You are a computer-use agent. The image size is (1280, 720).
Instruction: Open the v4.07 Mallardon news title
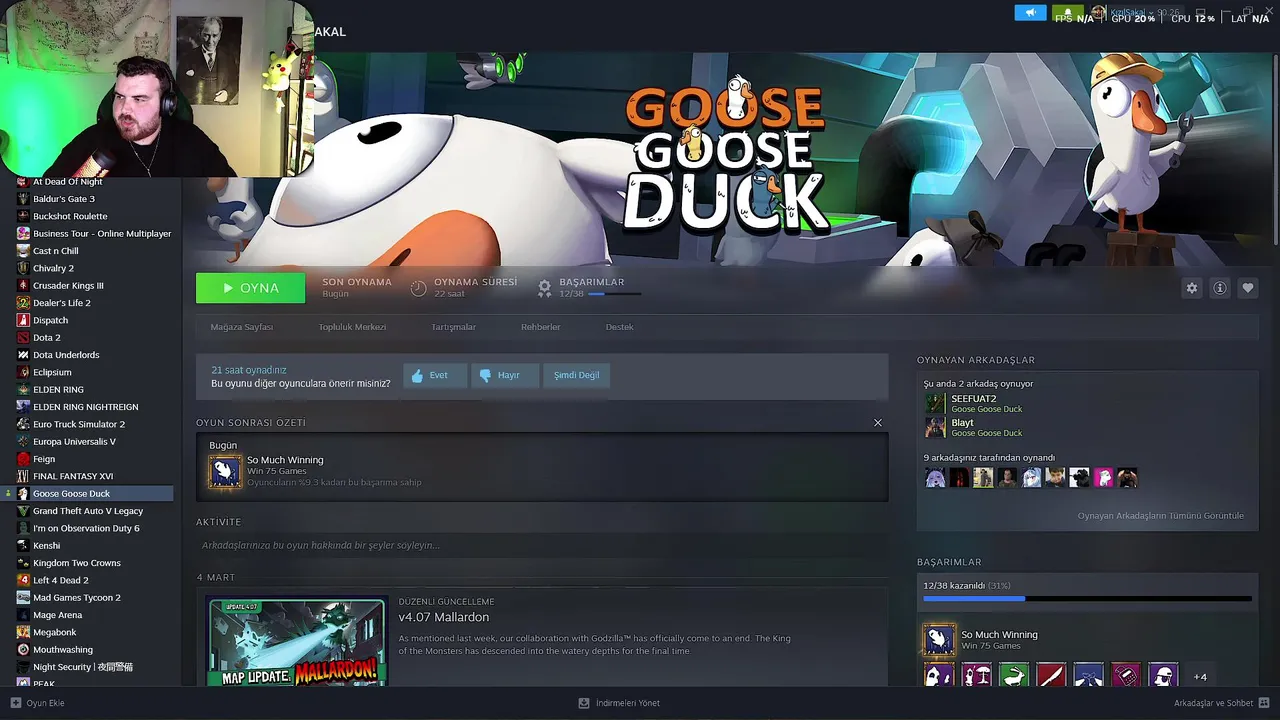coord(443,617)
